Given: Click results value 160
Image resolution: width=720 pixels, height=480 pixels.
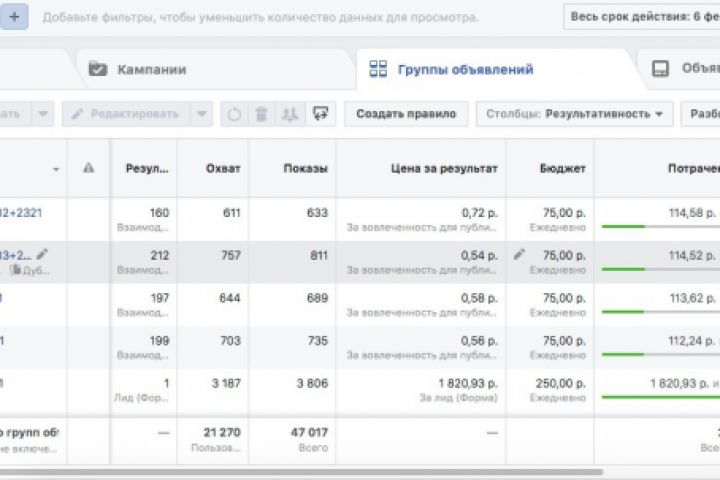Looking at the screenshot, I should [159, 213].
